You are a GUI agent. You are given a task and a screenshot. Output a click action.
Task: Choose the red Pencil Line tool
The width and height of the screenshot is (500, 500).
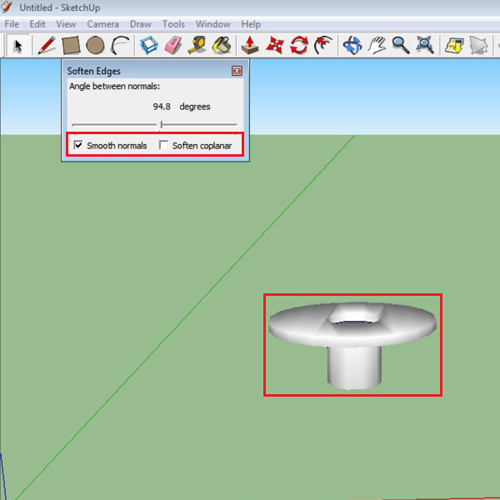tap(47, 45)
